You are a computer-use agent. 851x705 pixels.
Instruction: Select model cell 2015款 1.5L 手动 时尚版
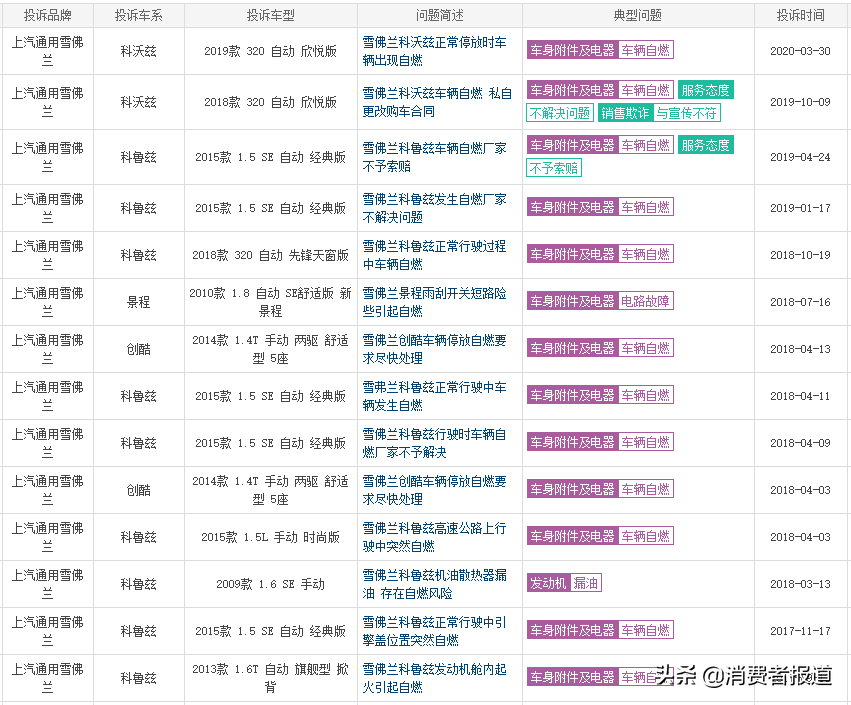[270, 537]
